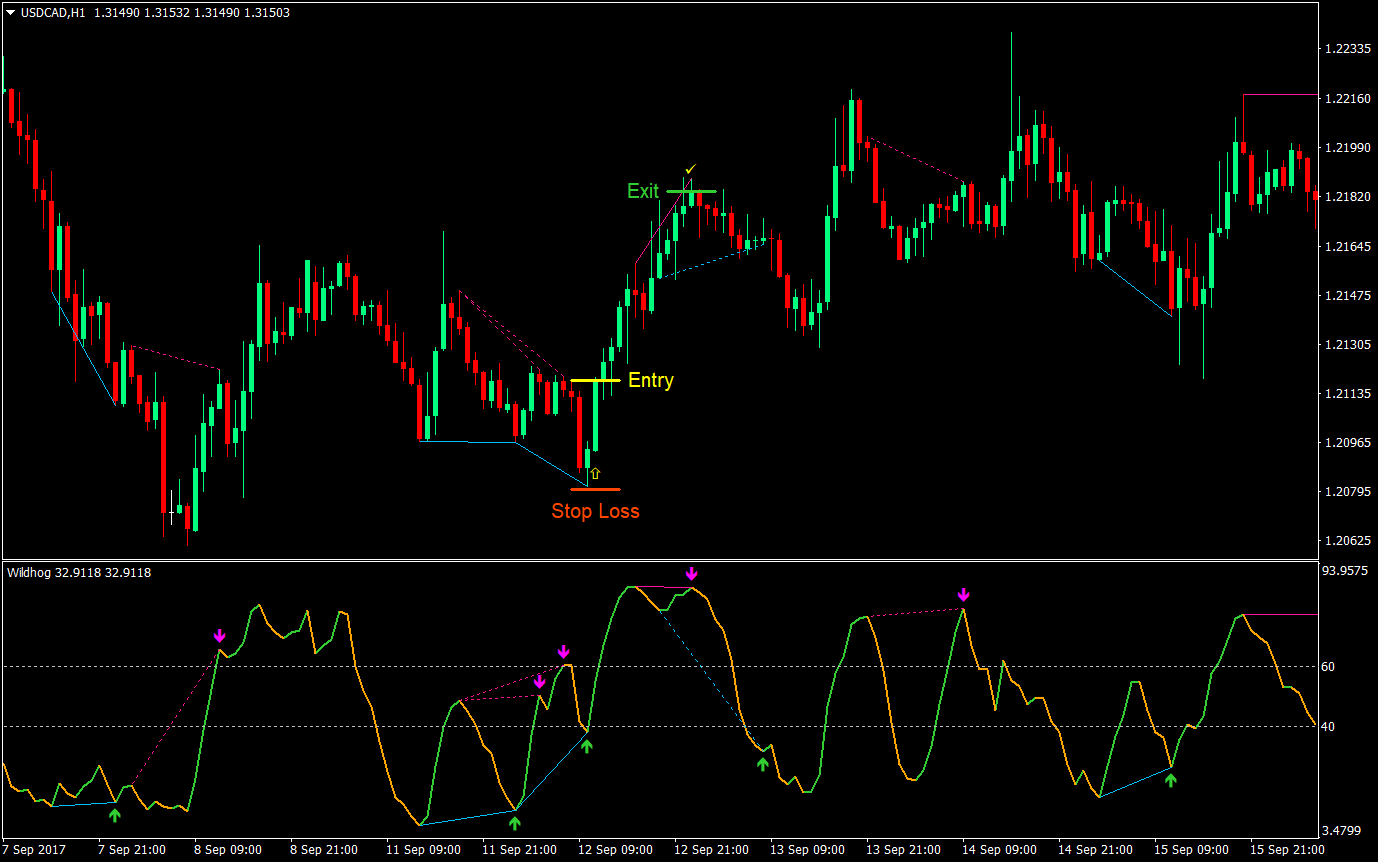Toggle the orange Stop Loss level line
The image size is (1378, 862).
tap(594, 490)
